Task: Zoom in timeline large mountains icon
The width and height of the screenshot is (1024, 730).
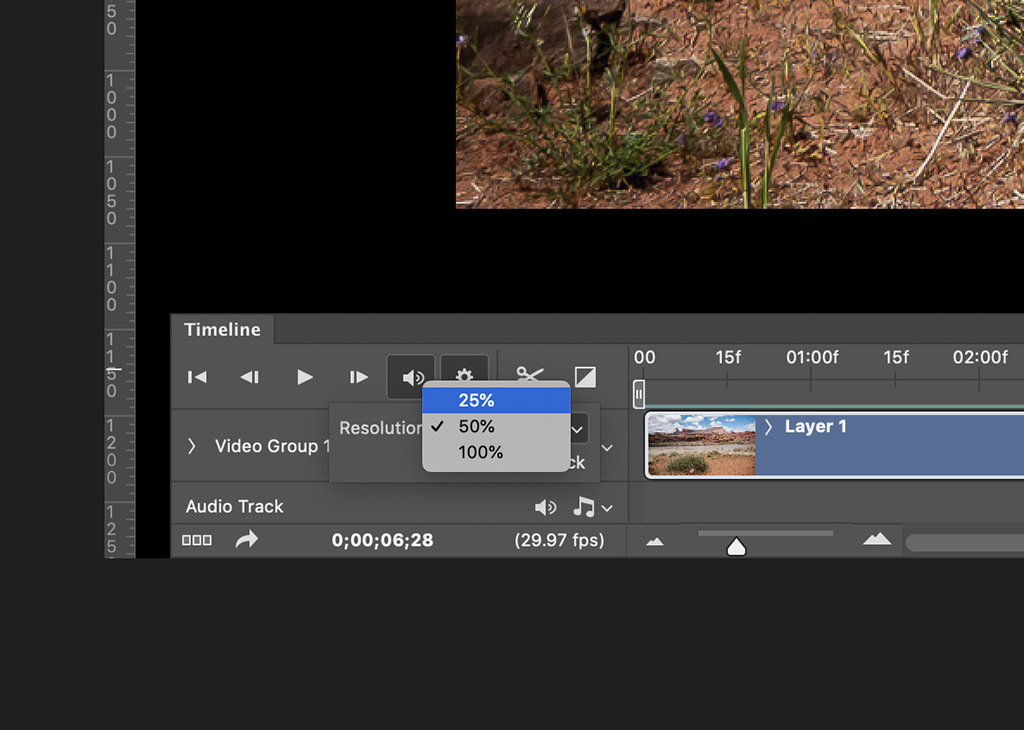Action: (x=876, y=539)
